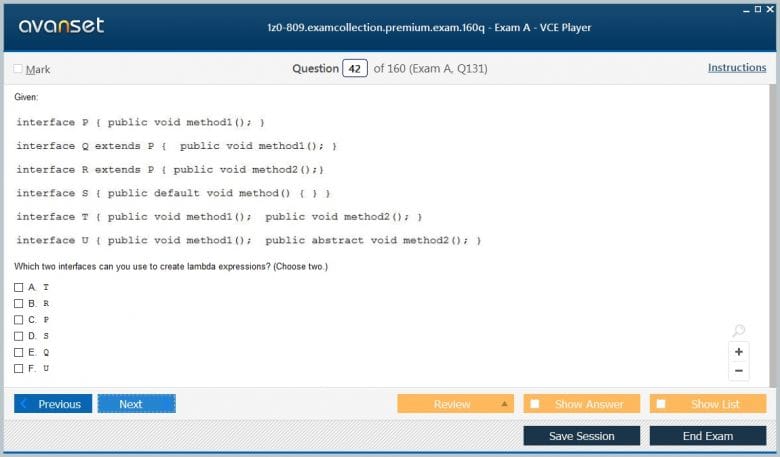Viewport: 780px width, 457px height.
Task: Click the End Exam button
Action: (708, 436)
